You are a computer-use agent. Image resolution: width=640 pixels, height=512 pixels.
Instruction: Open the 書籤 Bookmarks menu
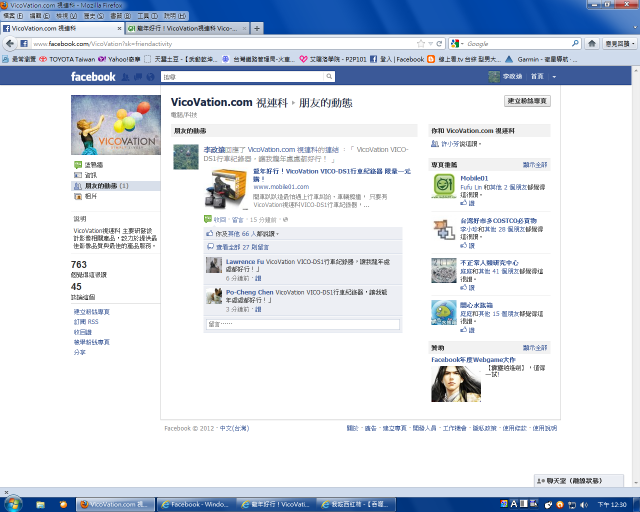(121, 16)
